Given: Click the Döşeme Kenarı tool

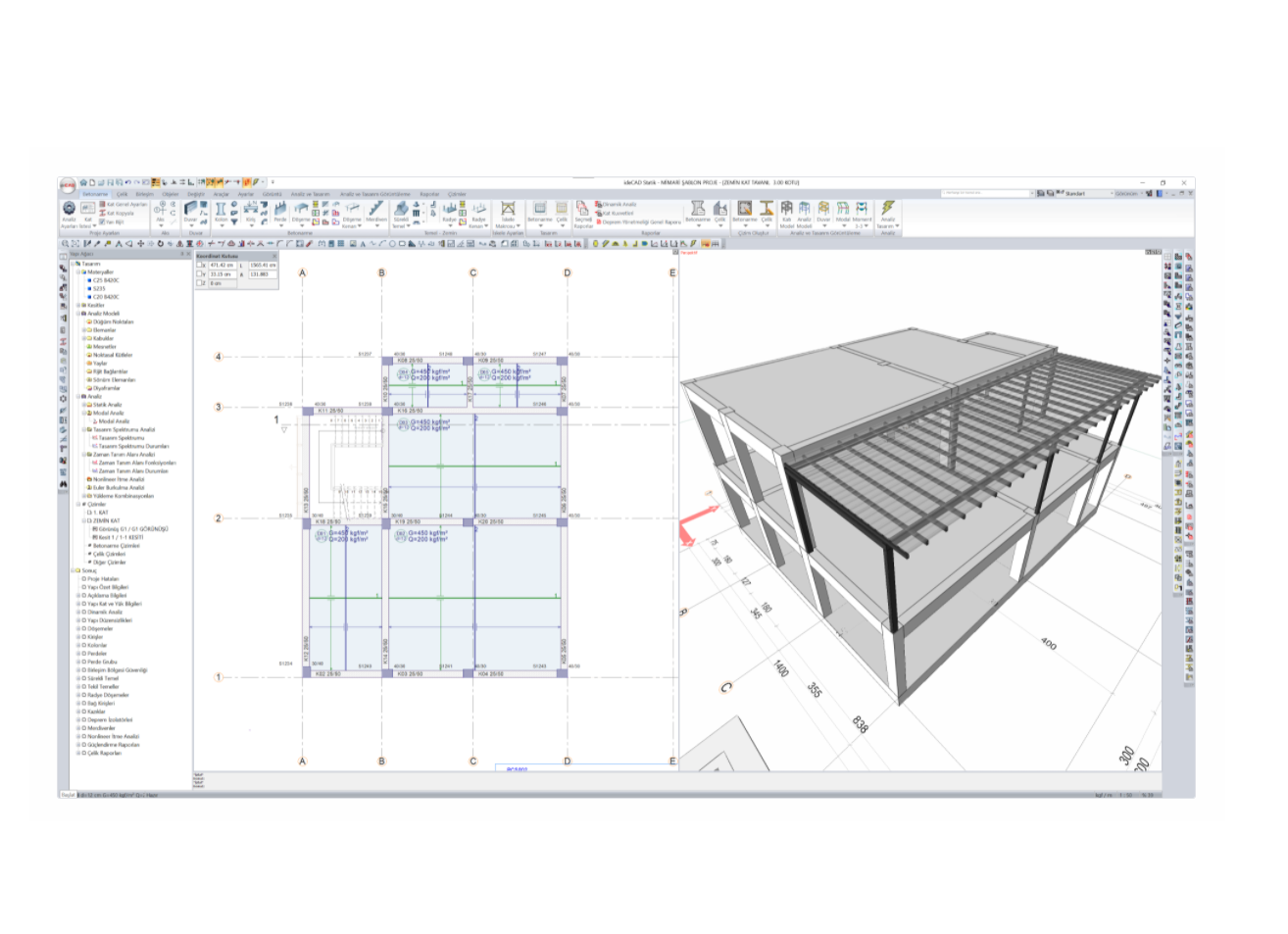Looking at the screenshot, I should click(352, 214).
